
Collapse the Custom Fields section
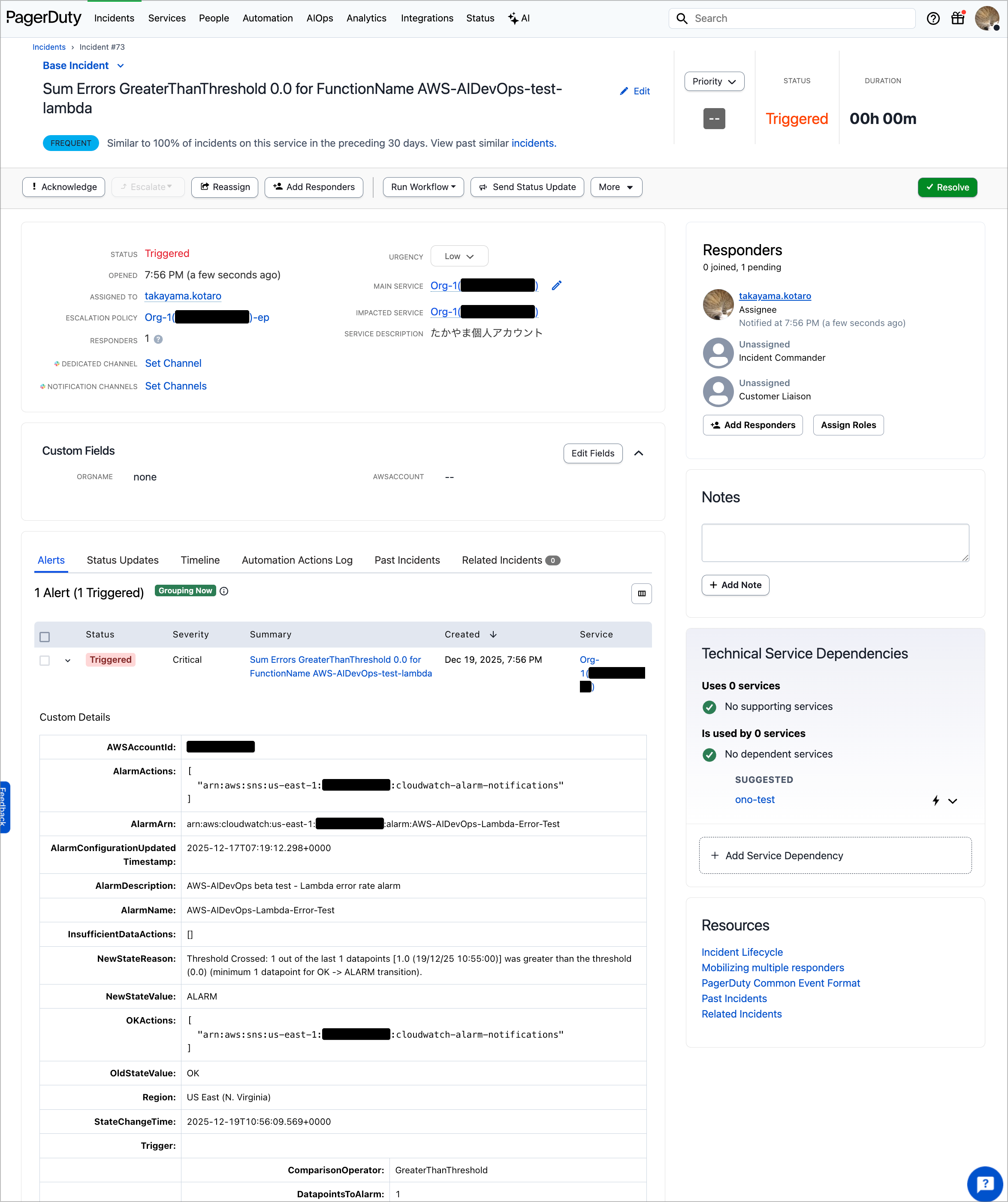pyautogui.click(x=639, y=453)
